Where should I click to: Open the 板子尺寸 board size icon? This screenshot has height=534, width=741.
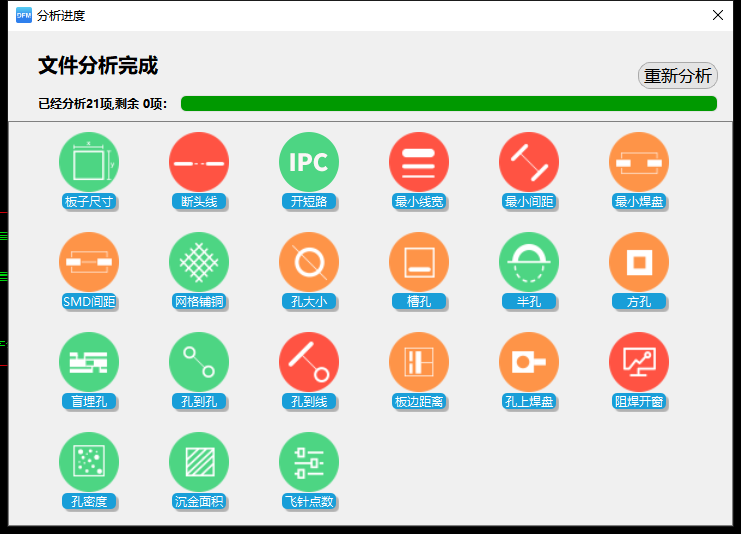[x=89, y=162]
